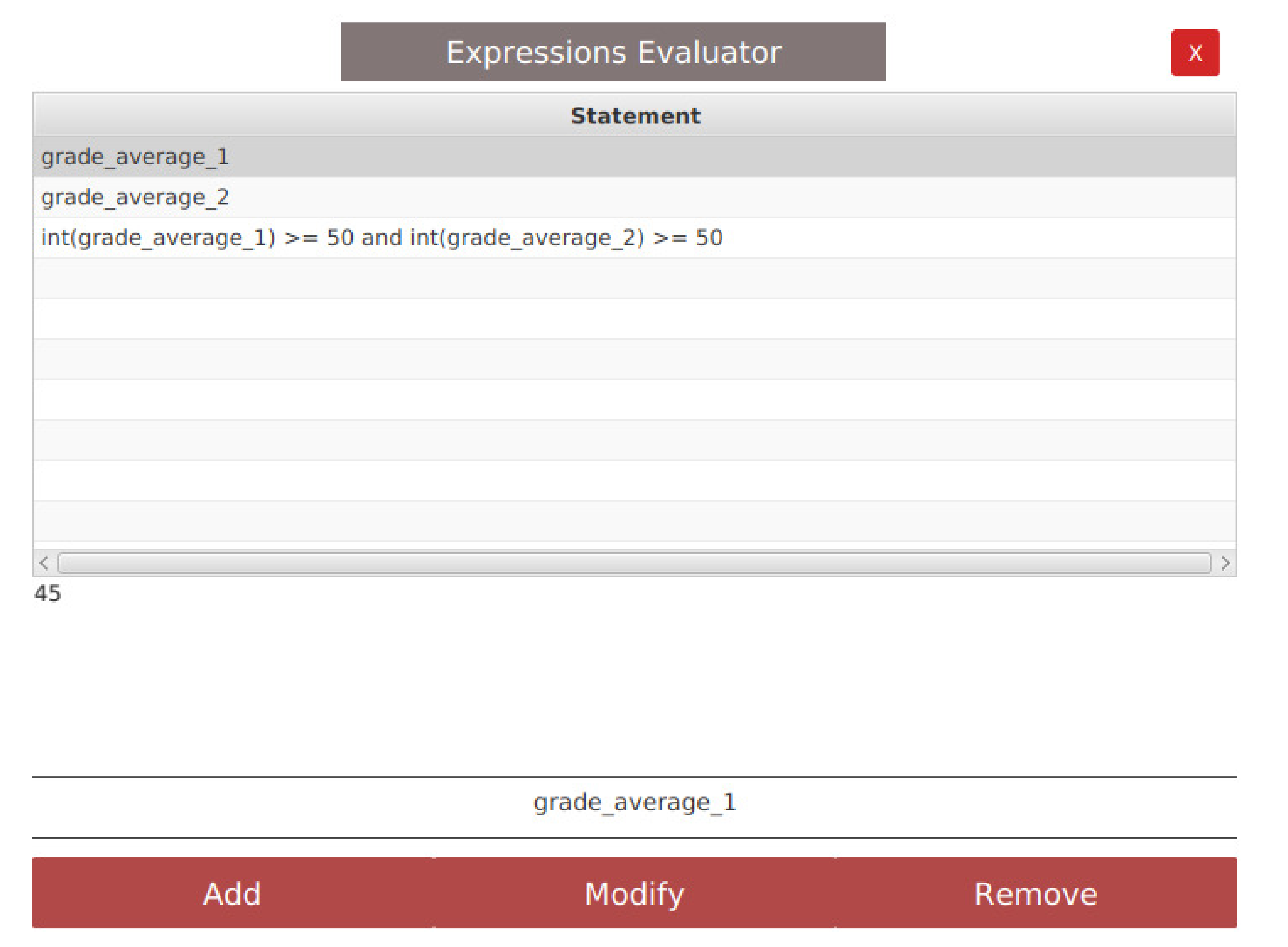Image resolution: width=1288 pixels, height=947 pixels.
Task: Select the fourth empty row in the statement list
Action: (634, 400)
